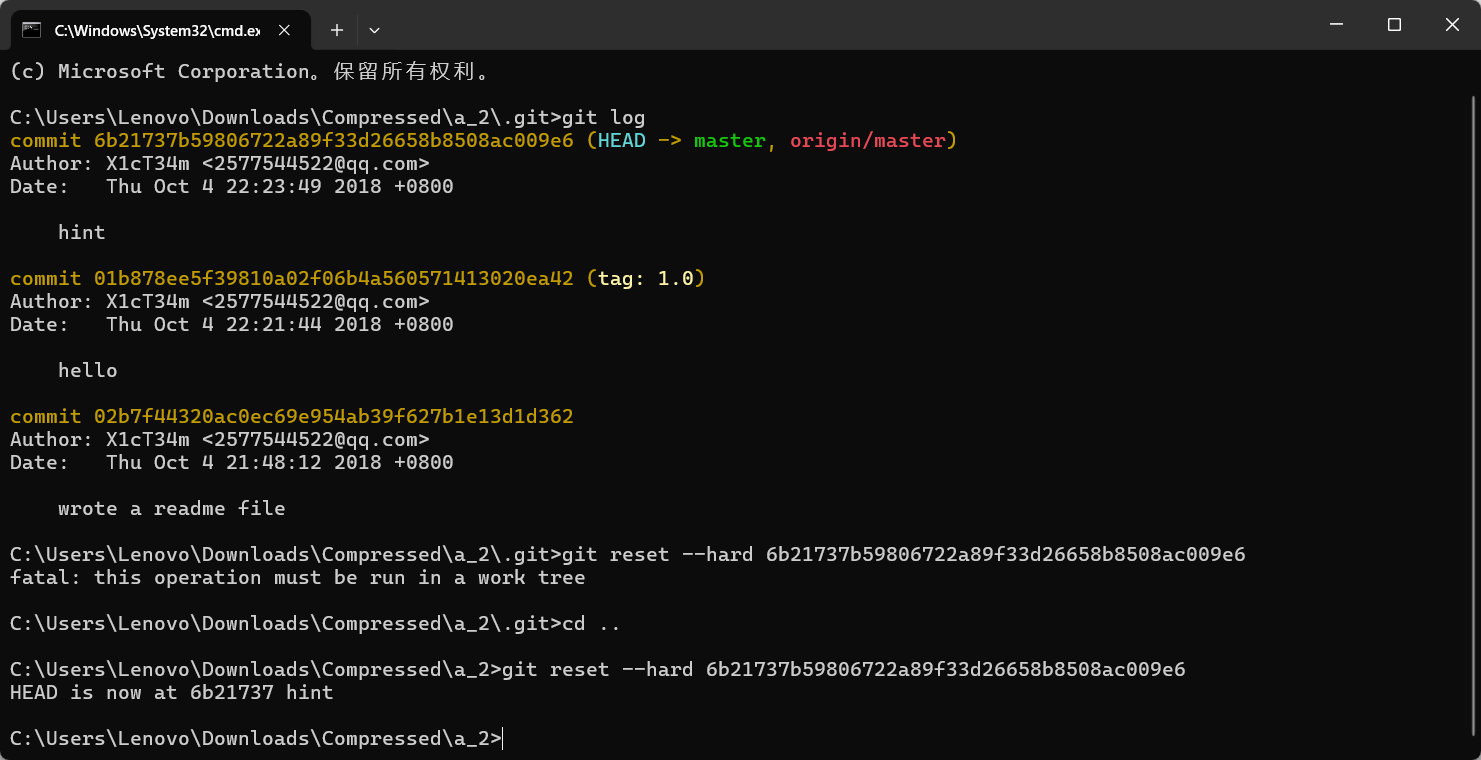Click the fatal work tree error line

click(297, 578)
